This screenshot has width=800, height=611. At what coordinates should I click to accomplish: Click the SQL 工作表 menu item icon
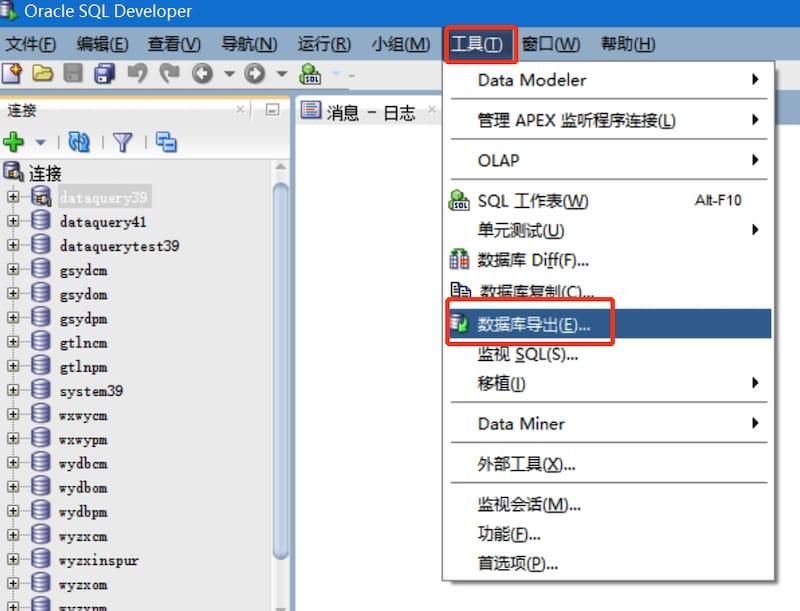click(x=459, y=200)
